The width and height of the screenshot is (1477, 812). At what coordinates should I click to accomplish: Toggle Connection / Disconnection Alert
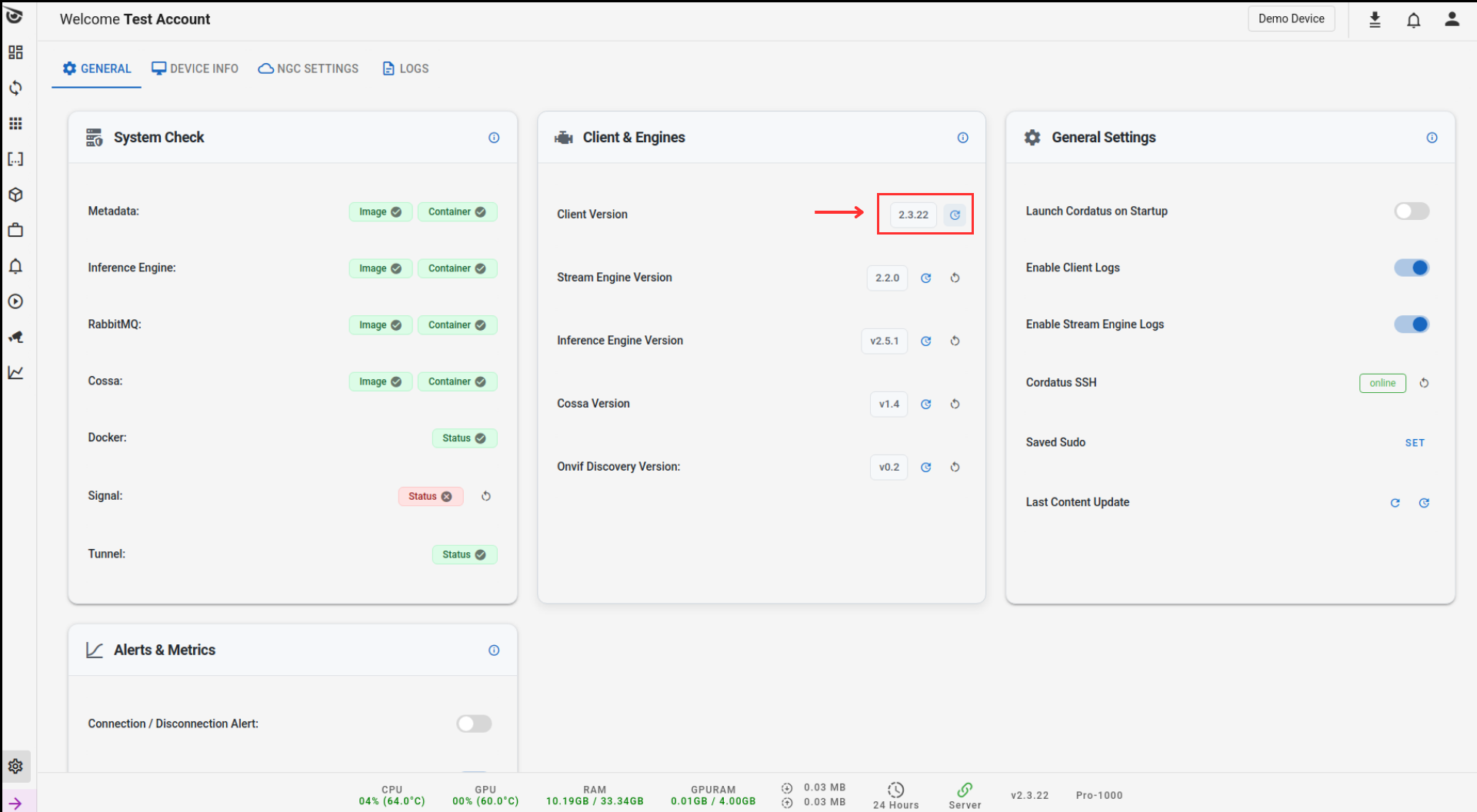click(474, 724)
